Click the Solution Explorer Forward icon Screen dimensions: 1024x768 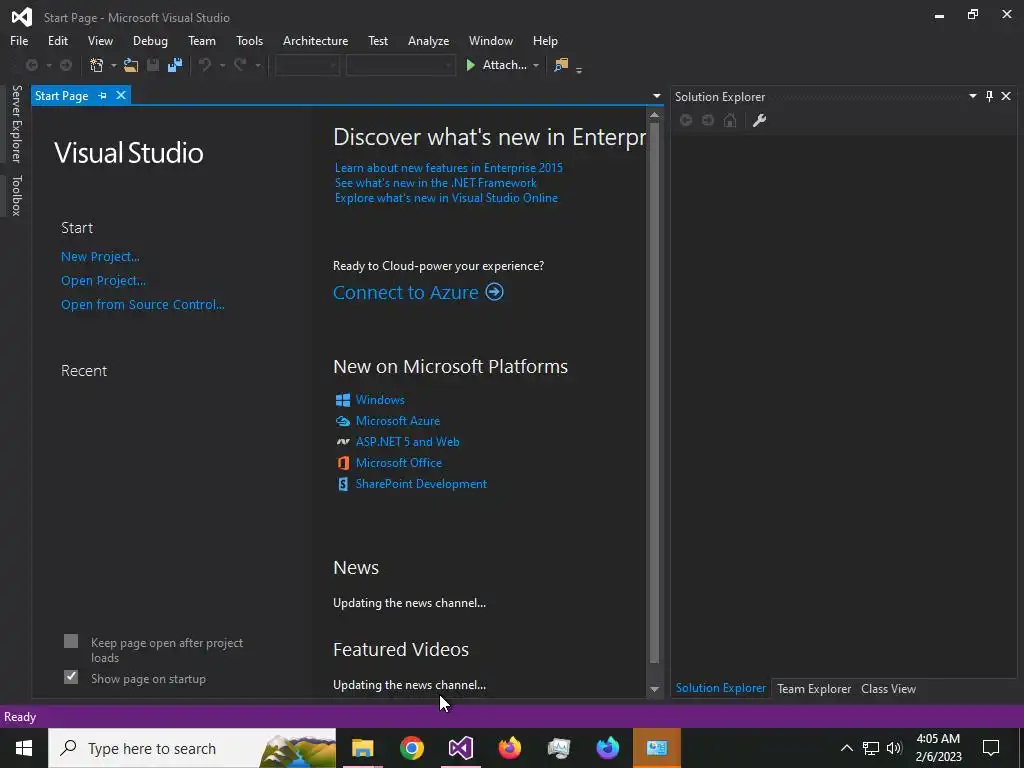(708, 120)
